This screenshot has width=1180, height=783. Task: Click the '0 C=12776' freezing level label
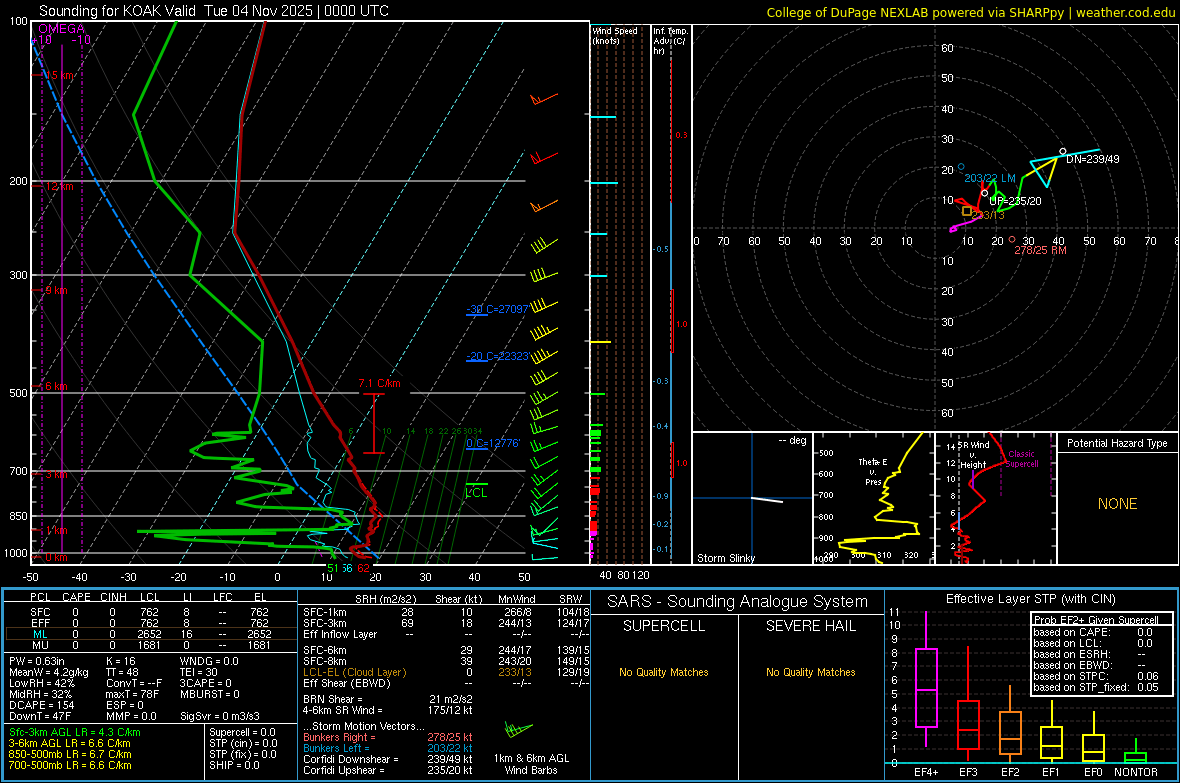pyautogui.click(x=493, y=443)
